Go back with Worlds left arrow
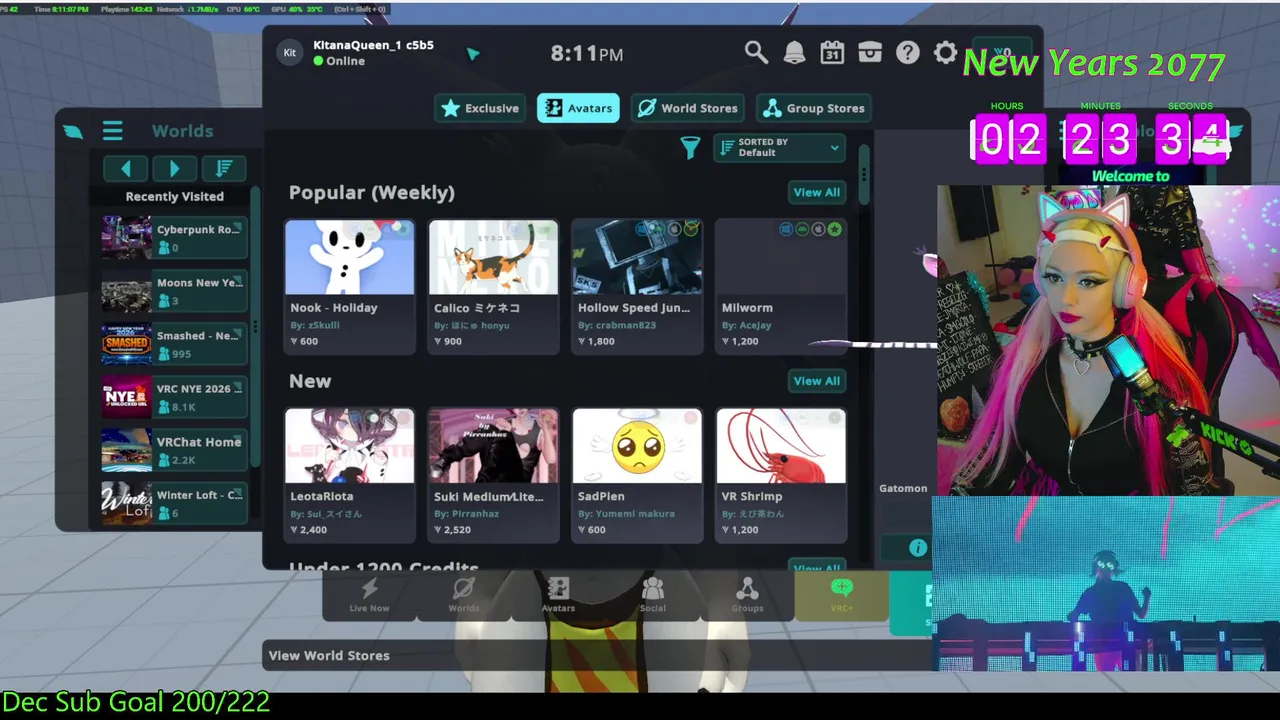The image size is (1280, 720). [x=126, y=168]
